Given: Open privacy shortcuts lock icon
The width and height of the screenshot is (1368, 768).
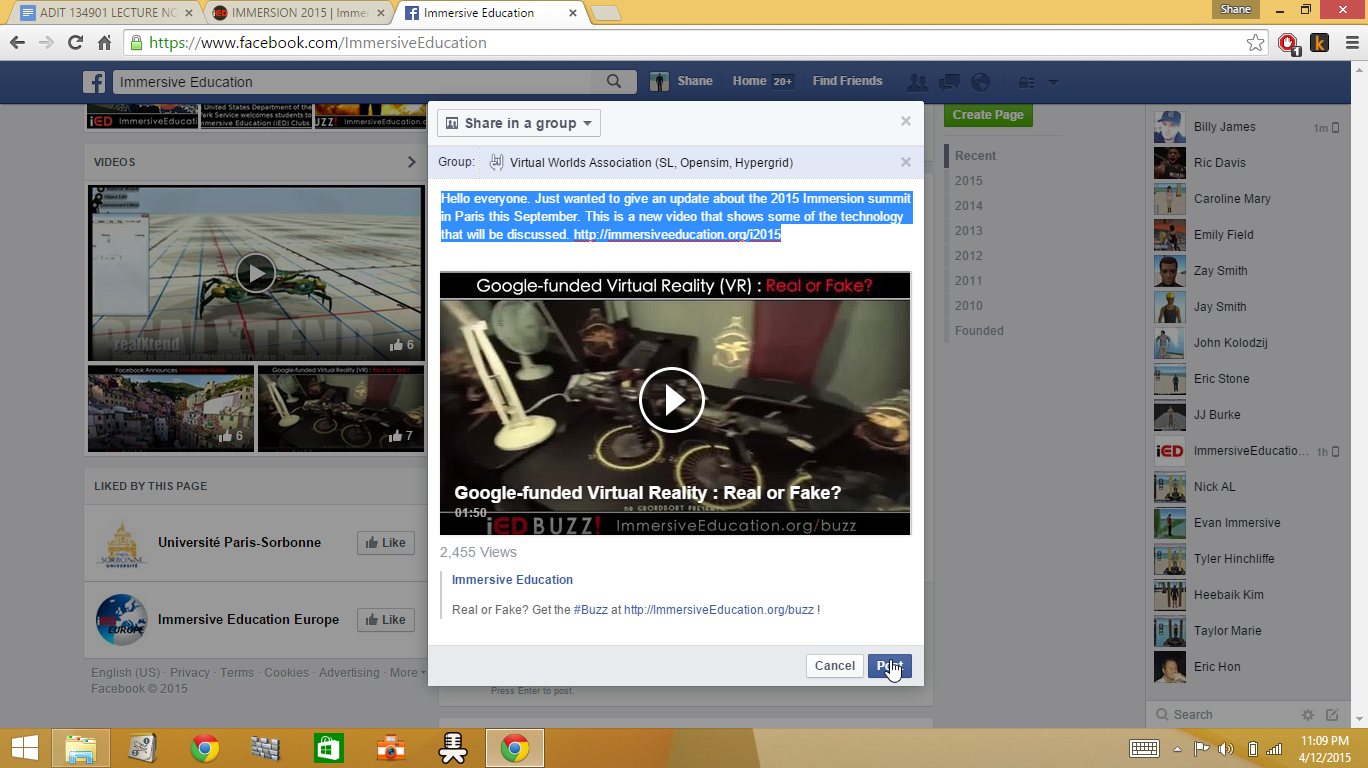Looking at the screenshot, I should [1026, 82].
